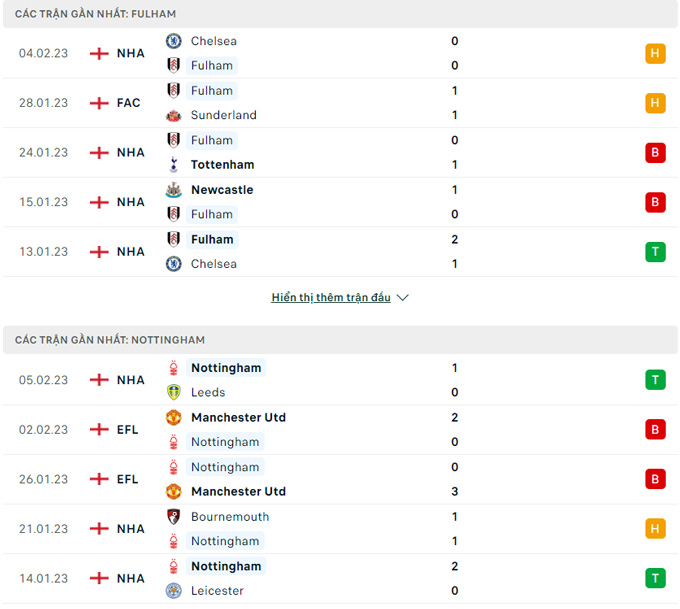Click green T badge for Fulham vs Chelsea
This screenshot has width=680, height=609.
click(655, 252)
